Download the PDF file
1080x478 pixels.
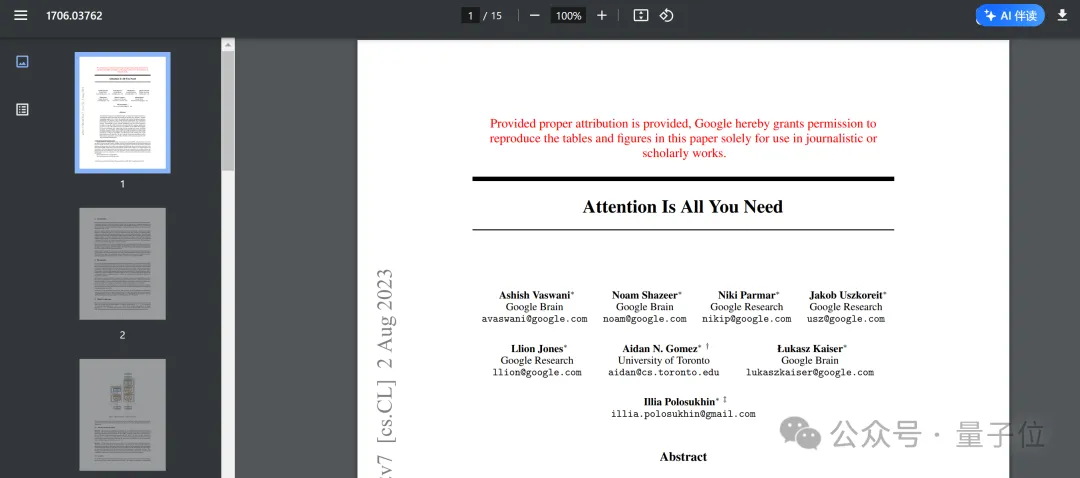point(1062,16)
